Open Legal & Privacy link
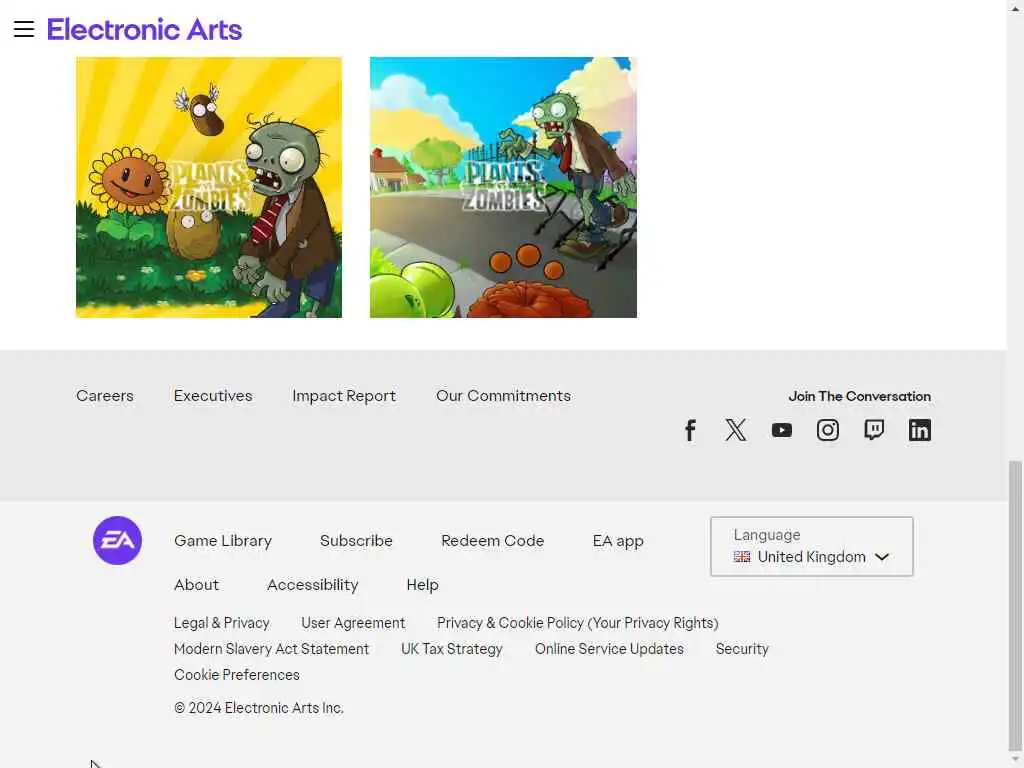The image size is (1024, 768). pos(221,623)
